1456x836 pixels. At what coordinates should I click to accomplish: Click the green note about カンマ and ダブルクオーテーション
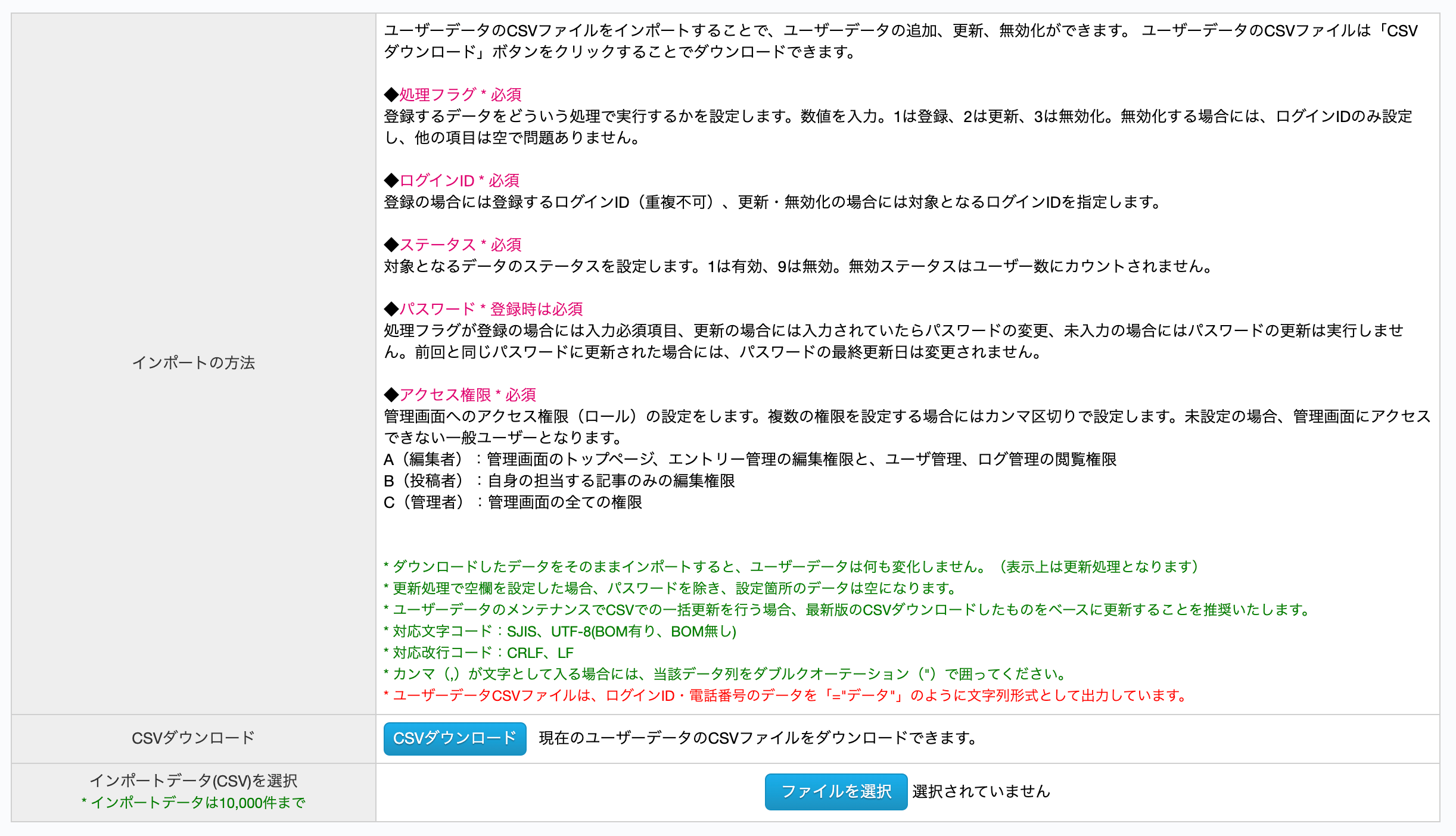pos(726,674)
